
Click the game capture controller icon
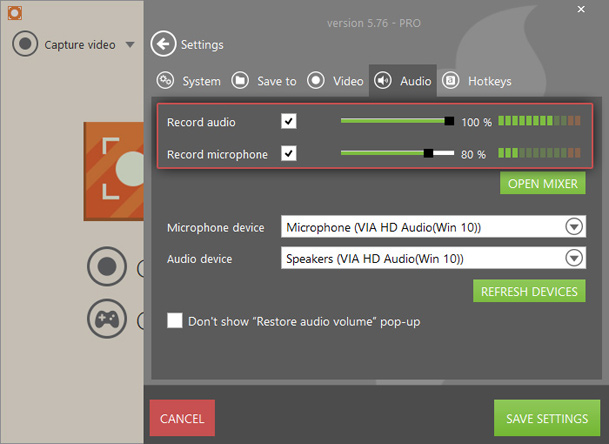[107, 319]
